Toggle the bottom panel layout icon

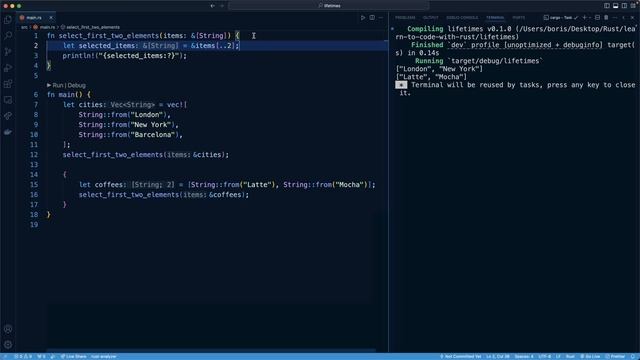tap(616, 6)
